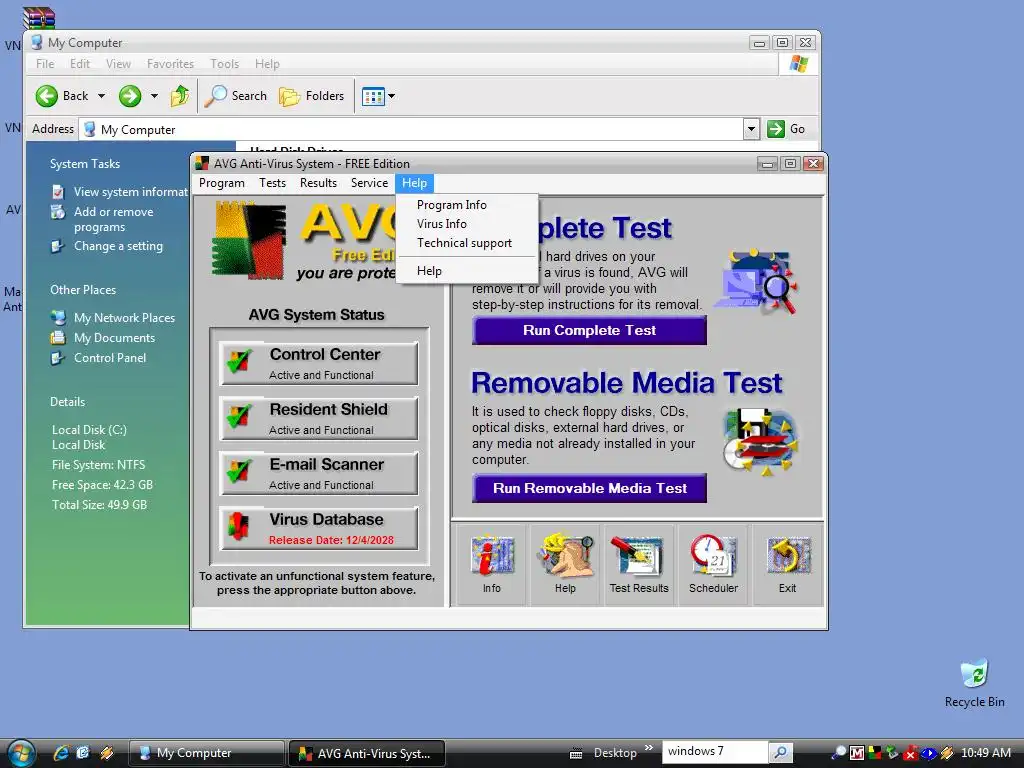
Task: Open AVG Tests menu
Action: tap(272, 184)
